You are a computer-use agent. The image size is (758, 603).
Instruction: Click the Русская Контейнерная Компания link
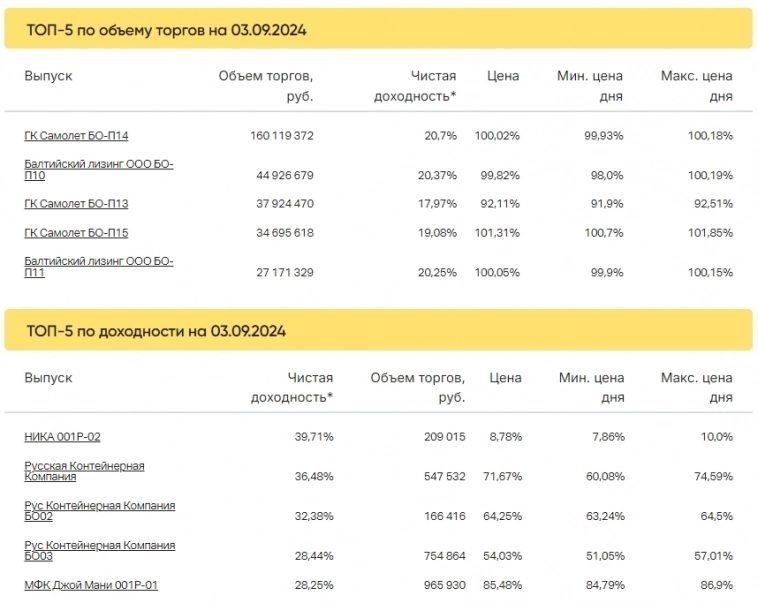coord(84,471)
